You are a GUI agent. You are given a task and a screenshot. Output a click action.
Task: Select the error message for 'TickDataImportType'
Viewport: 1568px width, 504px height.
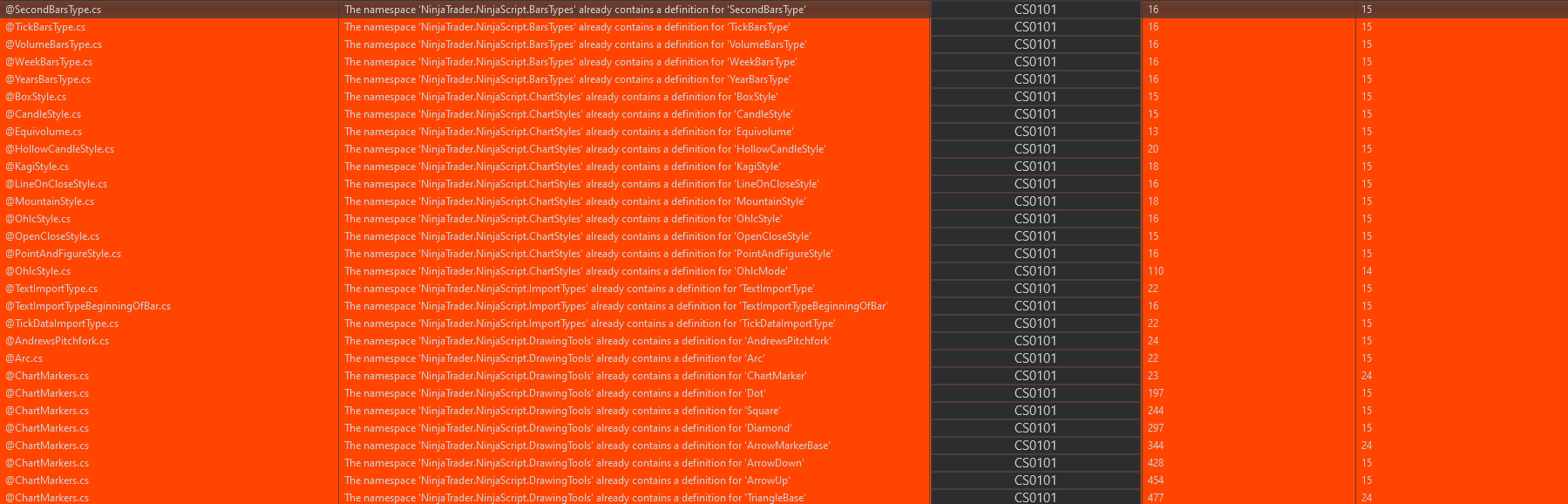click(x=590, y=324)
